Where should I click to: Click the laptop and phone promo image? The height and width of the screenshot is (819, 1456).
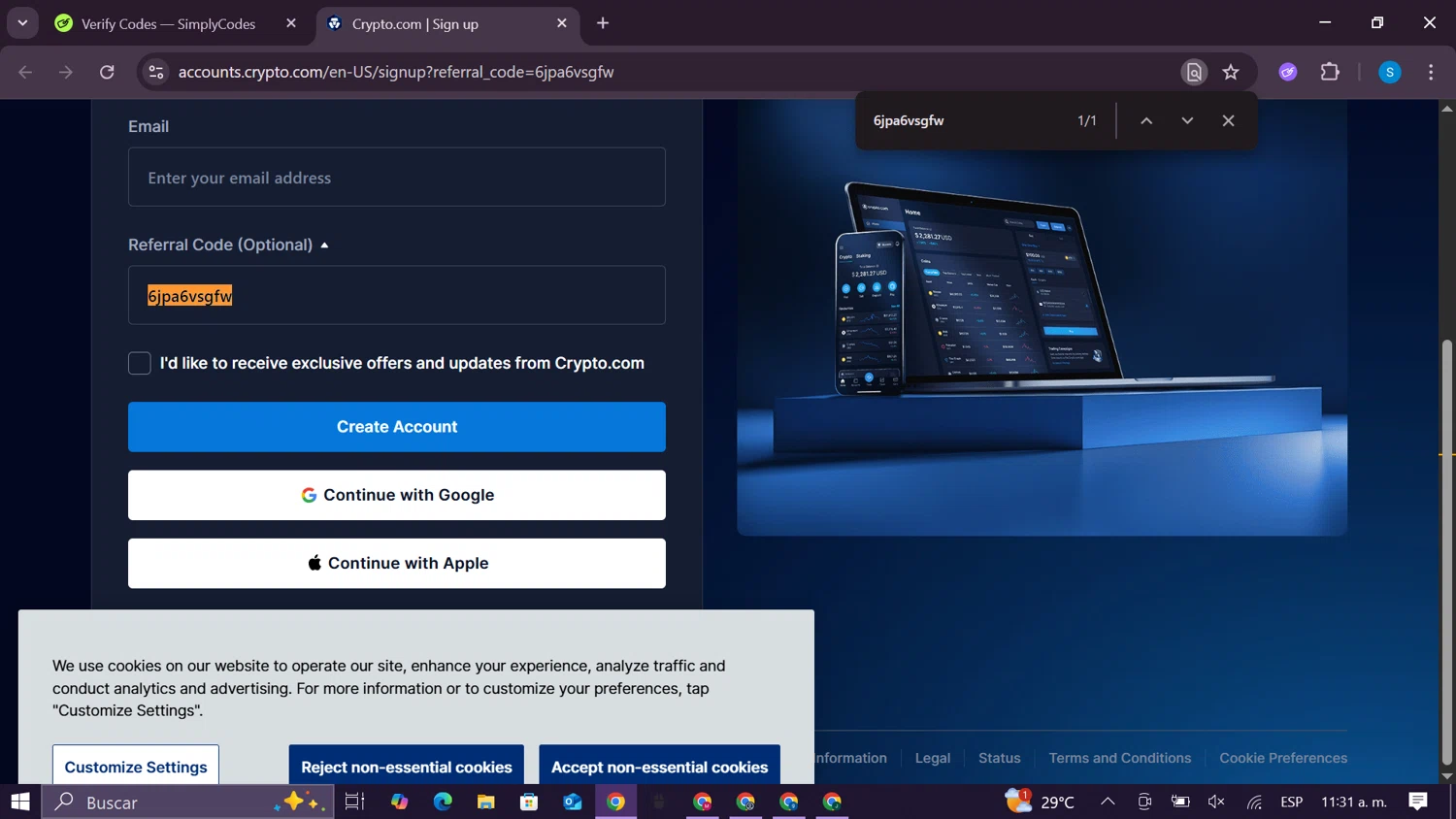[x=1042, y=317]
